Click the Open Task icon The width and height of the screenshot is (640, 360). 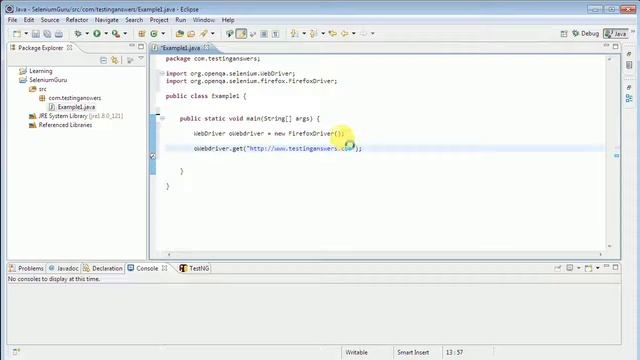point(191,34)
